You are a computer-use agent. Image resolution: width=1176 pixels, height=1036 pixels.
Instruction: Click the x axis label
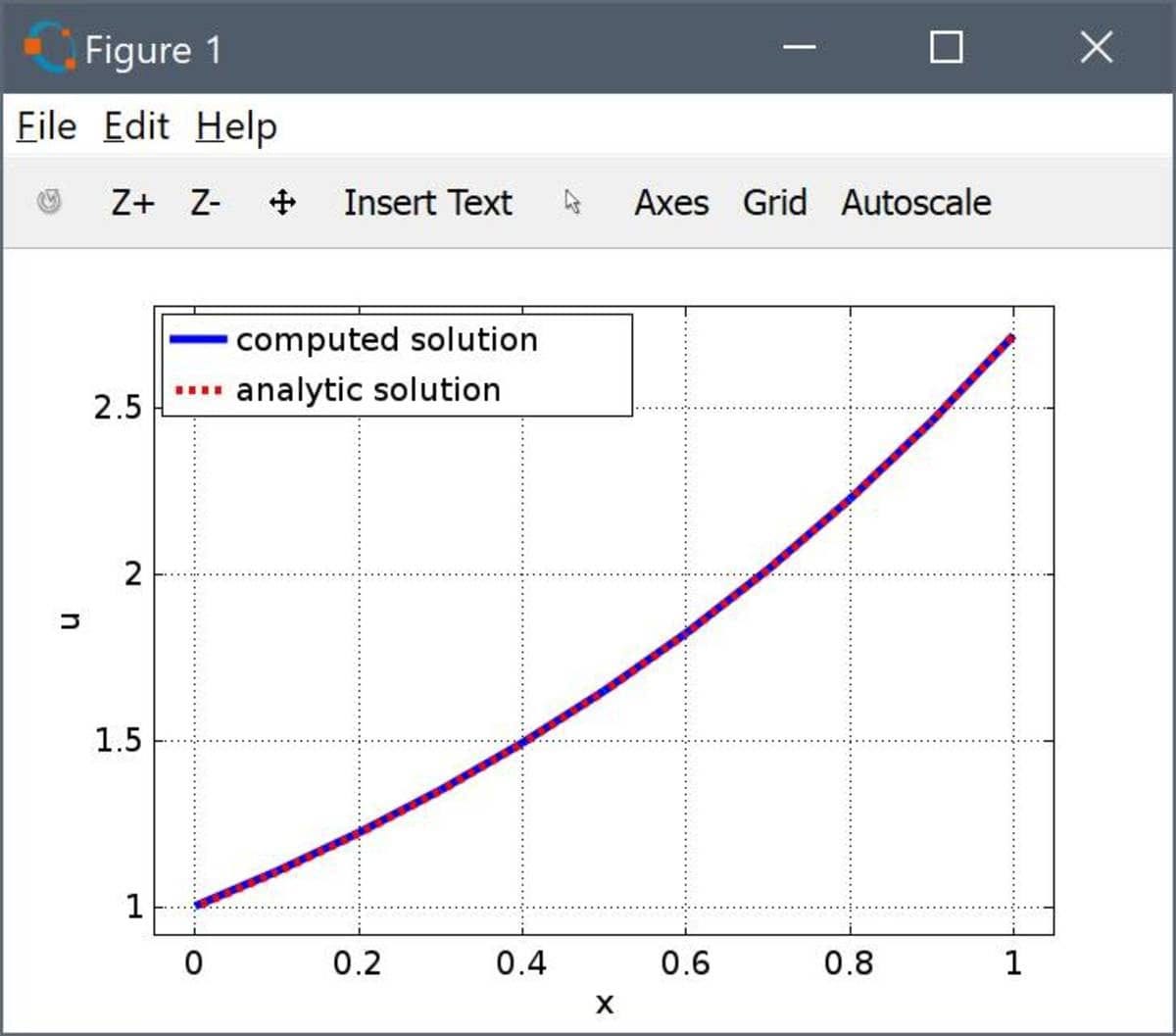point(605,1003)
